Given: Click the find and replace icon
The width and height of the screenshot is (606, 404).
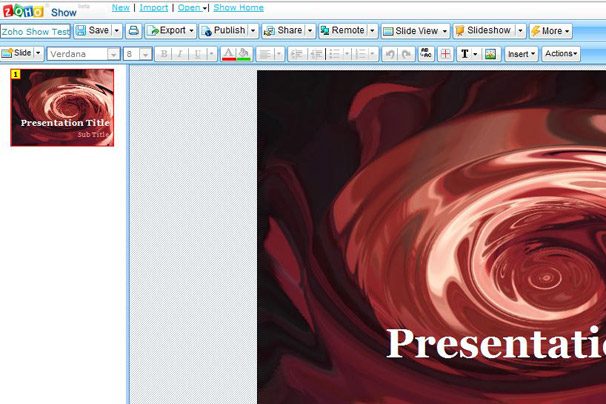Looking at the screenshot, I should (426, 54).
